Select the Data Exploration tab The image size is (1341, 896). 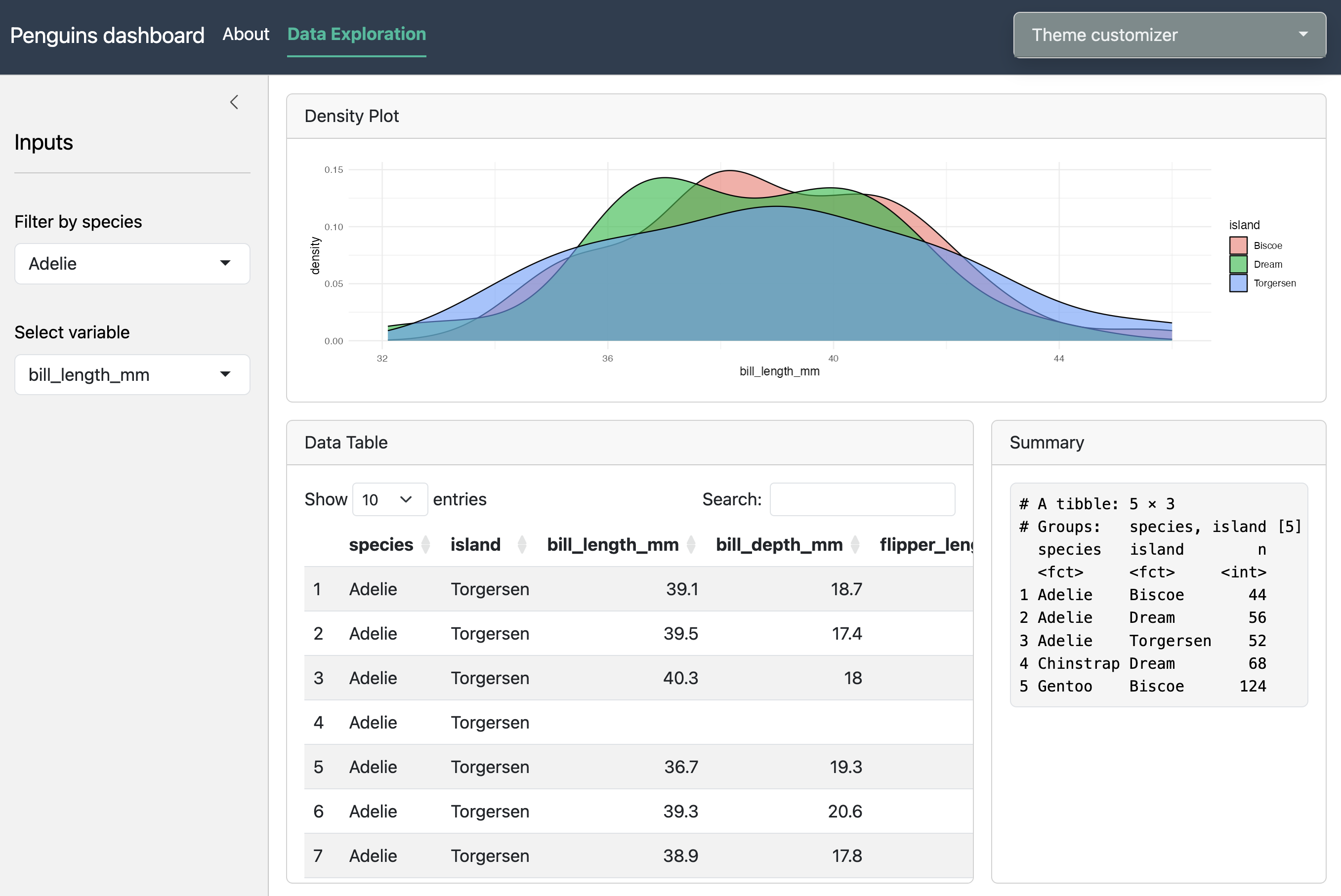[x=356, y=34]
